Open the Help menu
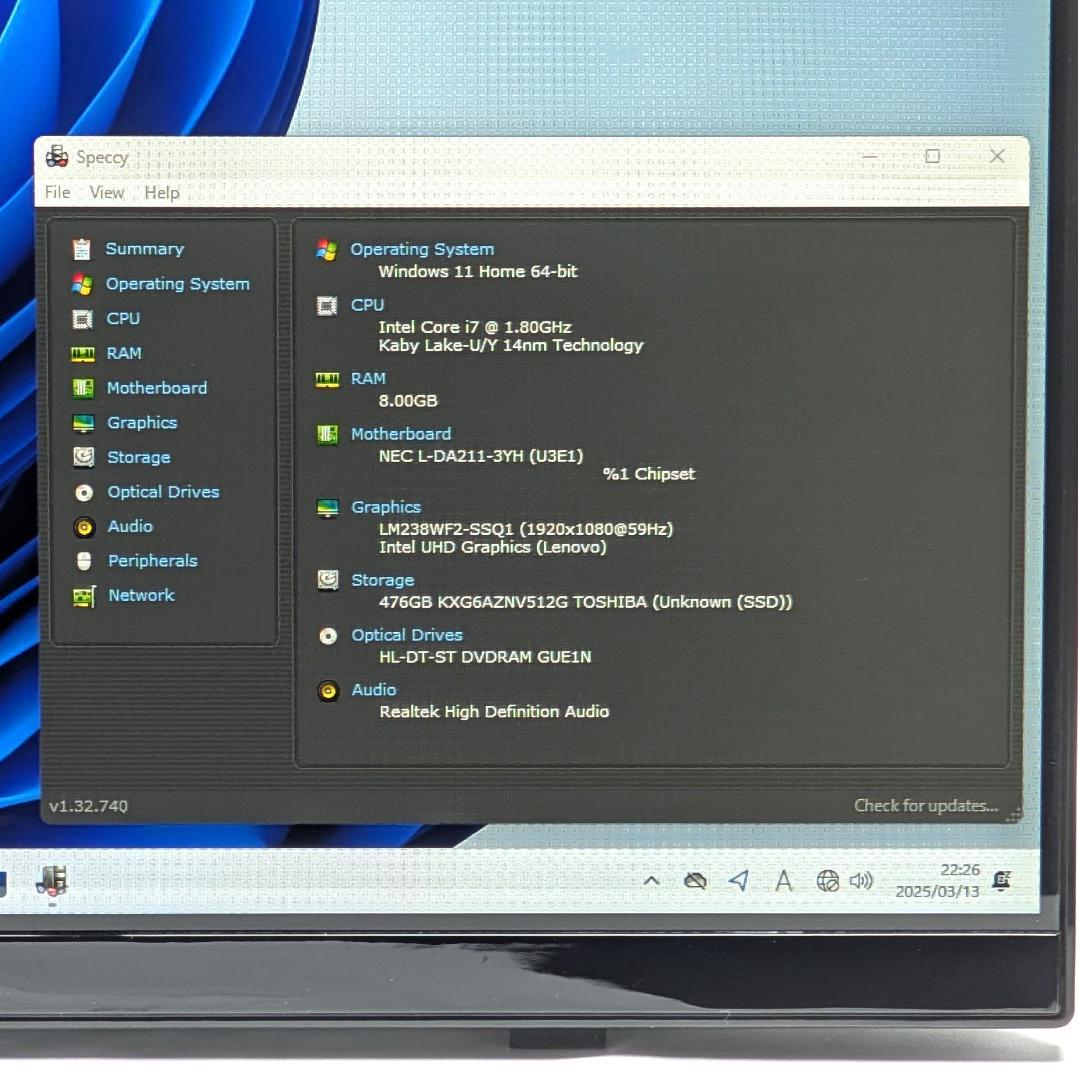 [x=161, y=192]
